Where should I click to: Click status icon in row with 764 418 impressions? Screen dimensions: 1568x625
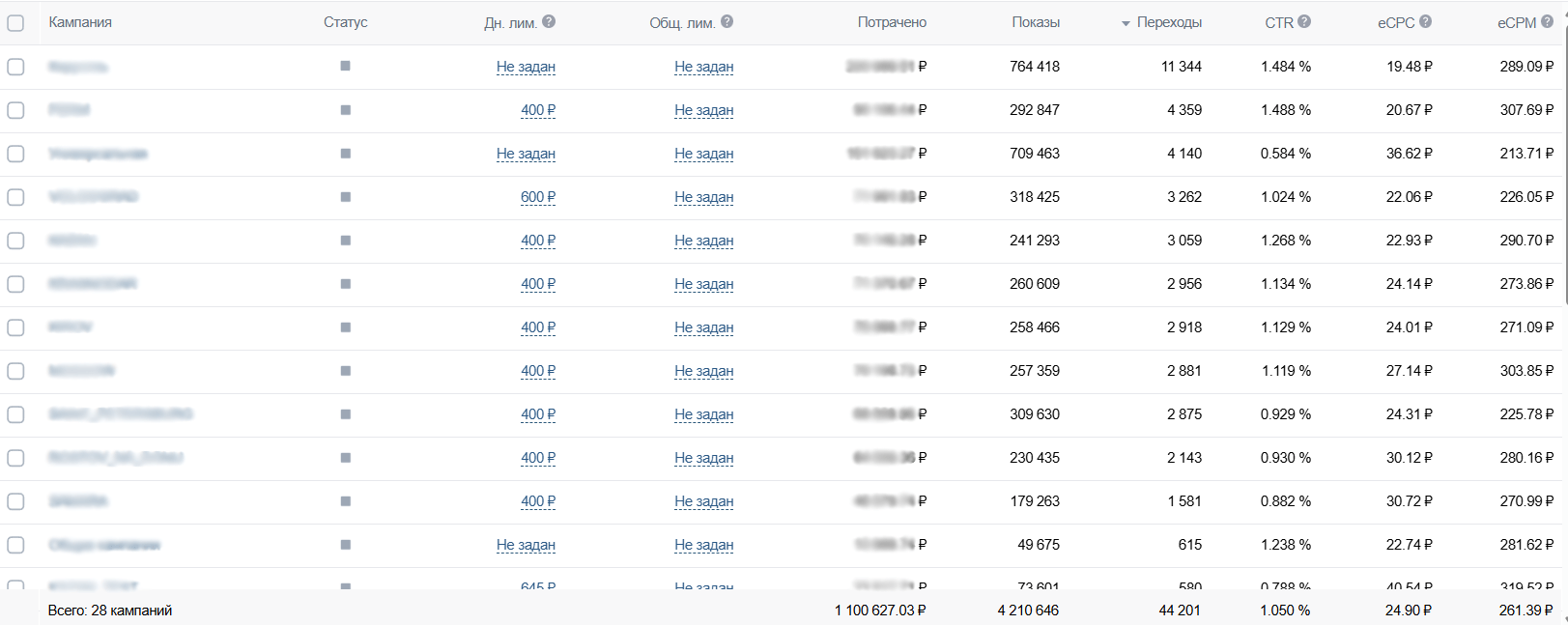[x=345, y=66]
